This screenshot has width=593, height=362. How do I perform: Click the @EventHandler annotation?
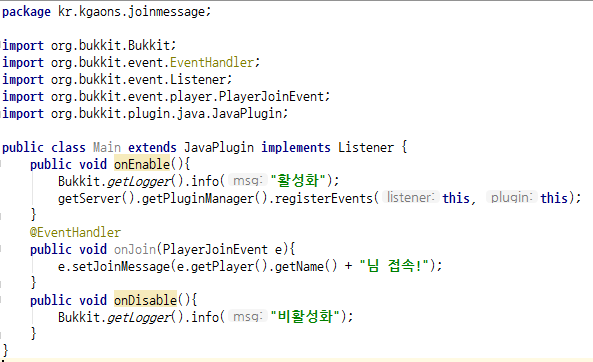pos(75,232)
